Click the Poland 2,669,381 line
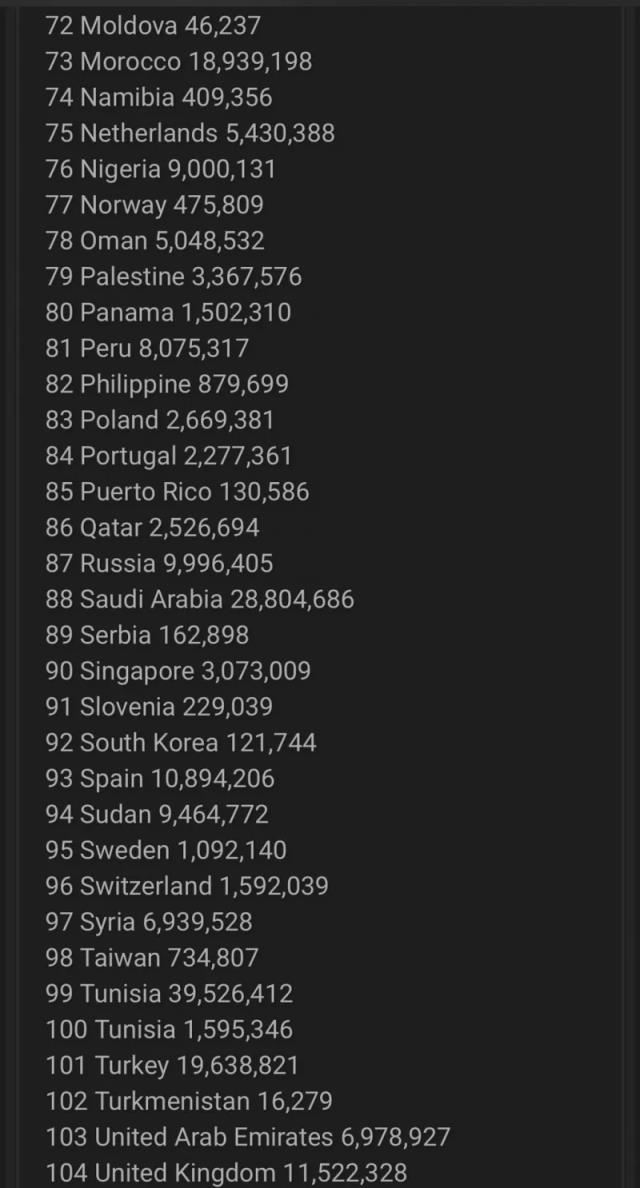The width and height of the screenshot is (640, 1188). pos(159,421)
